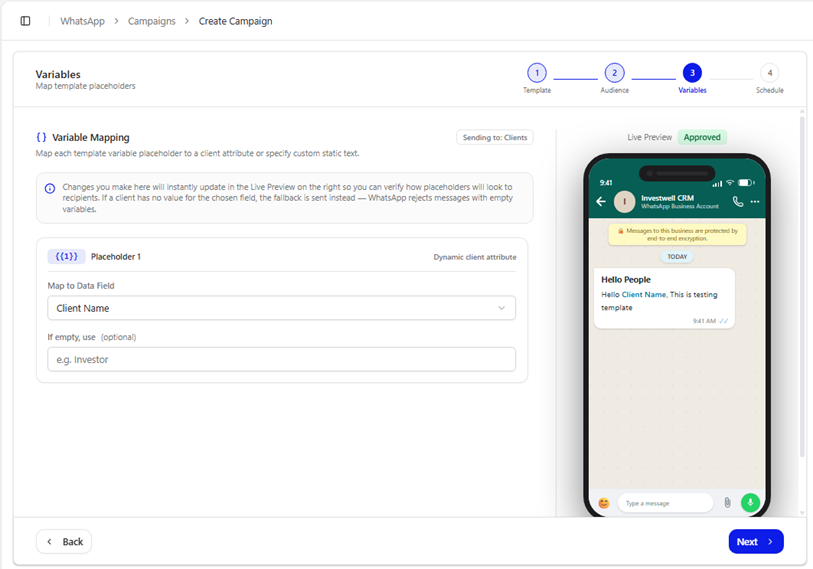Viewport: 813px width, 569px height.
Task: Go to step 2 Audience
Action: pyautogui.click(x=614, y=73)
